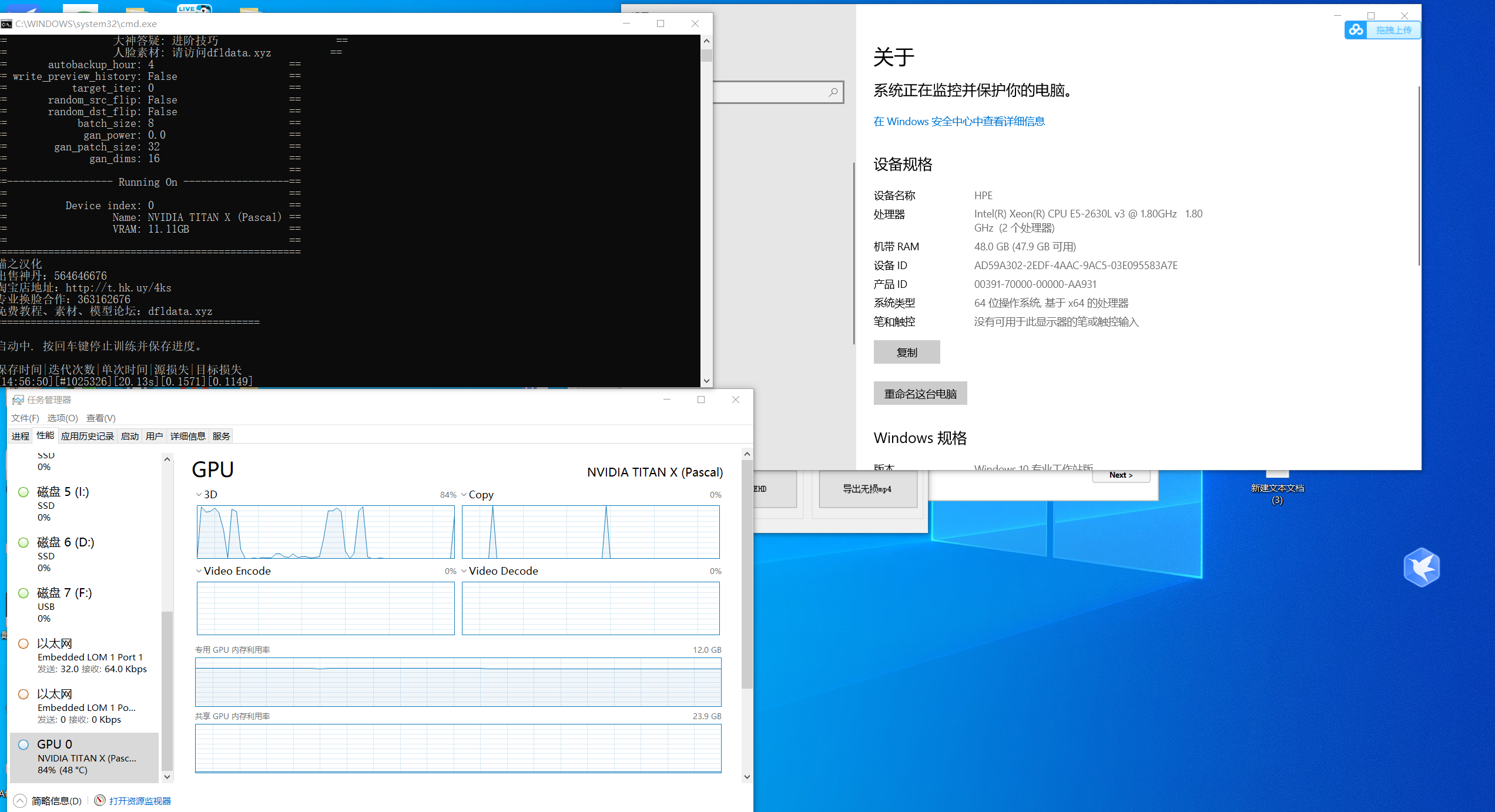Open the 3D engine graph dropdown

(206, 495)
